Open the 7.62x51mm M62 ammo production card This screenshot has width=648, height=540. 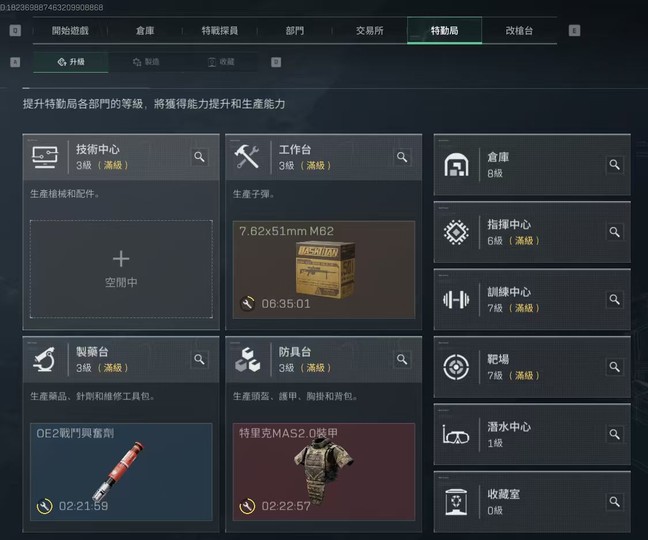pyautogui.click(x=324, y=269)
